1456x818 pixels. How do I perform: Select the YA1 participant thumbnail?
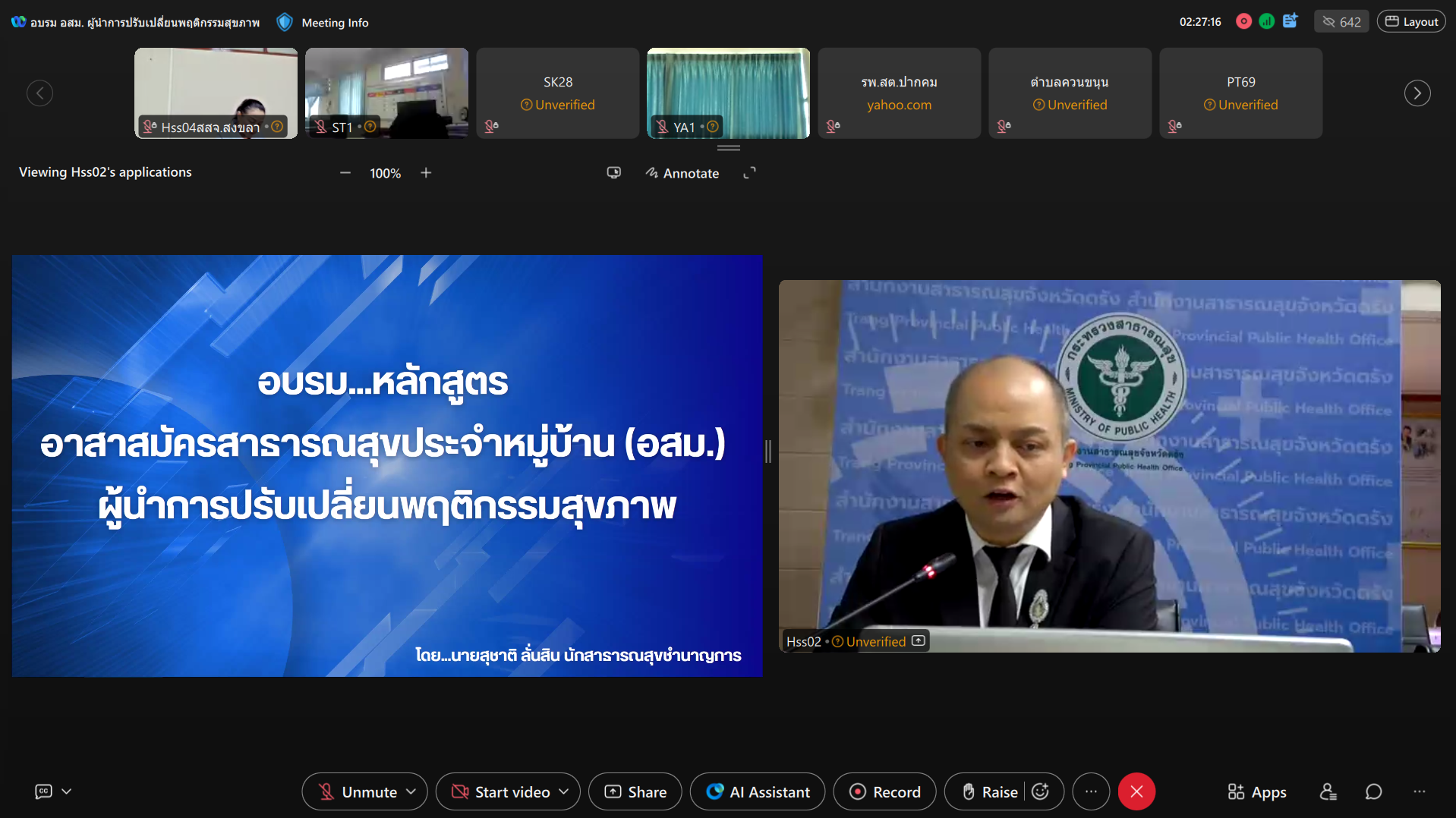(728, 93)
